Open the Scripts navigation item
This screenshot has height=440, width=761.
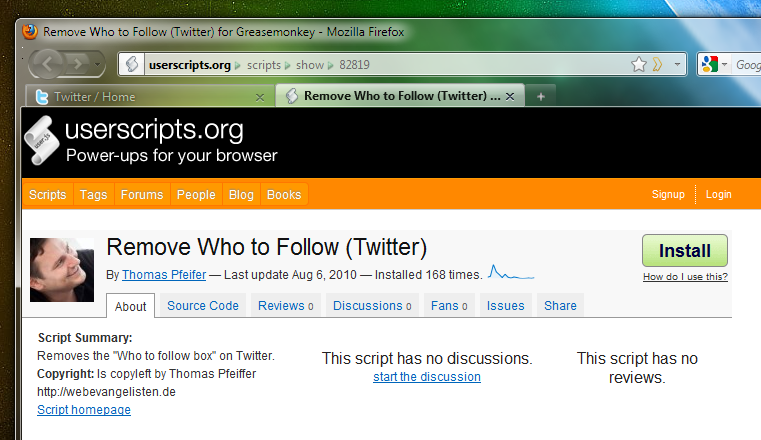coord(48,195)
